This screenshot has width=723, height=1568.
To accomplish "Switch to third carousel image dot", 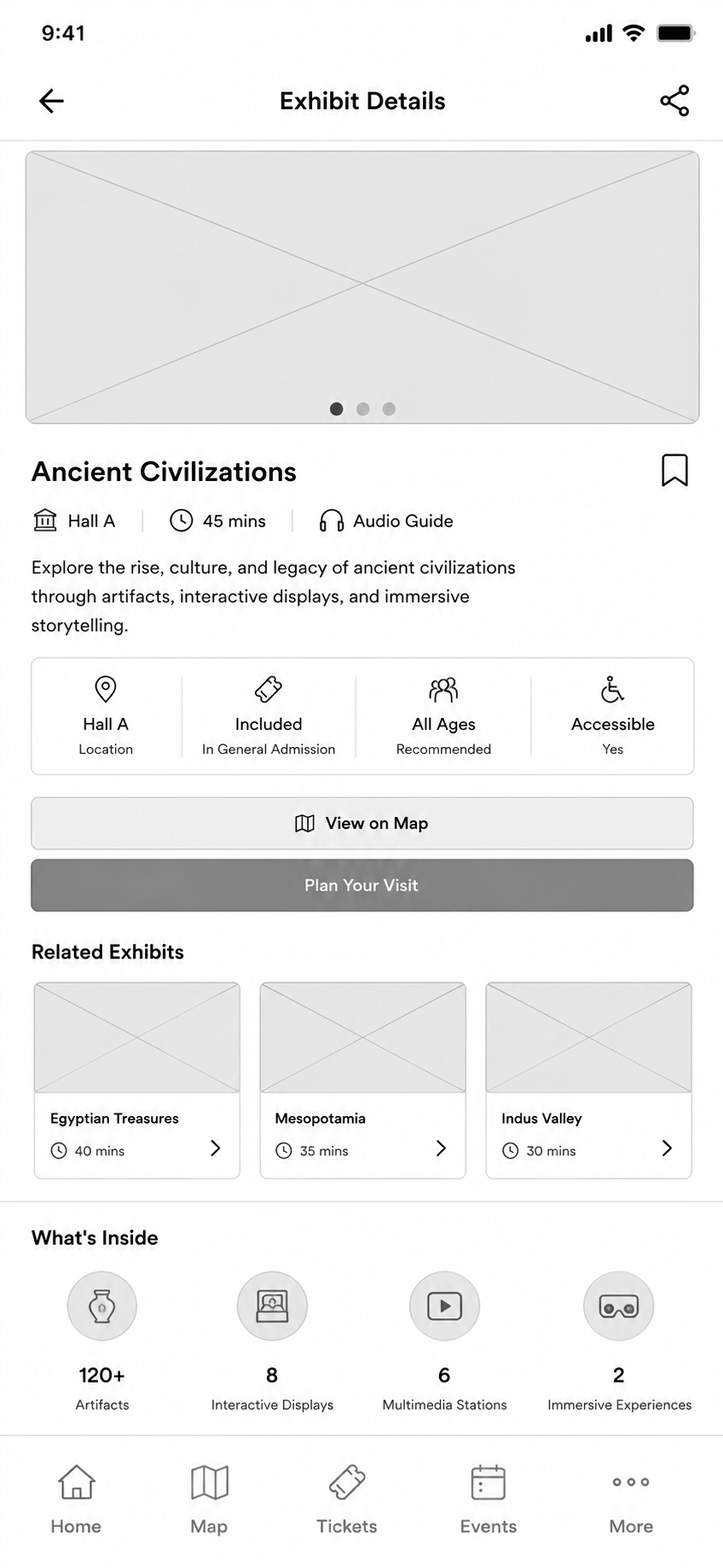I will click(389, 409).
